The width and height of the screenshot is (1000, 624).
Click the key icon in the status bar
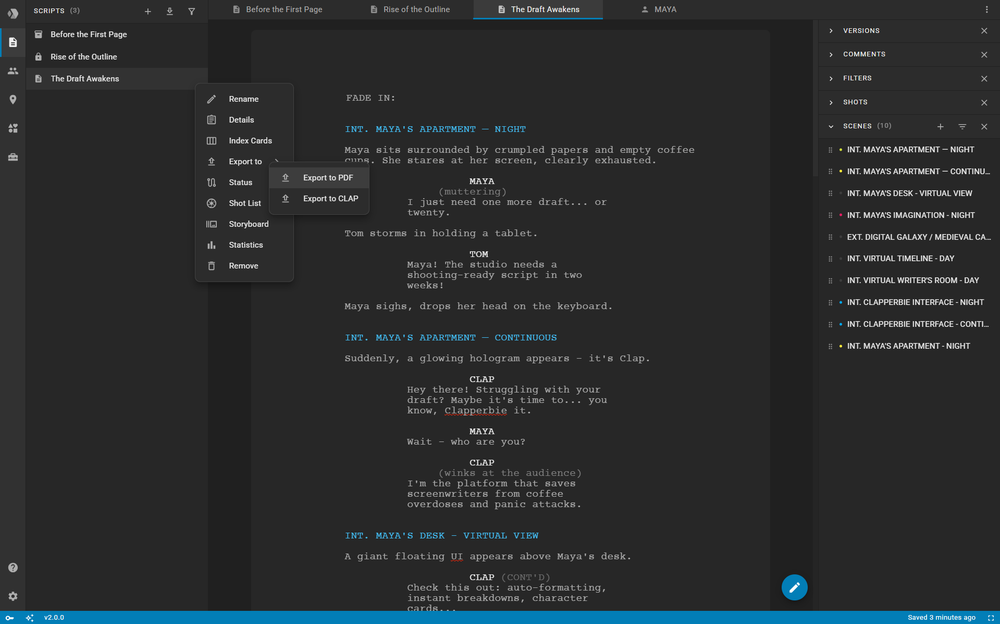(9, 617)
